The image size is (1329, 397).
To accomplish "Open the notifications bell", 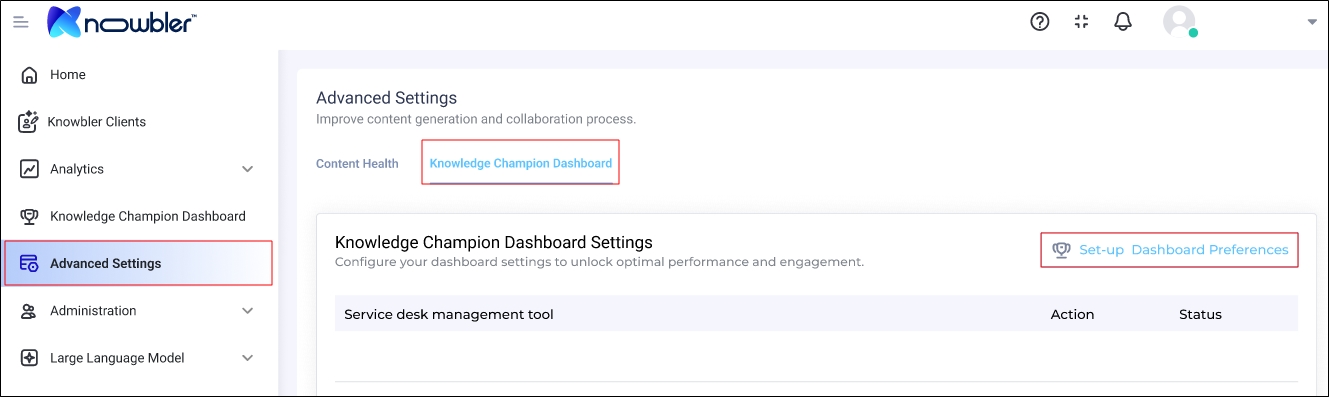I will (x=1122, y=22).
